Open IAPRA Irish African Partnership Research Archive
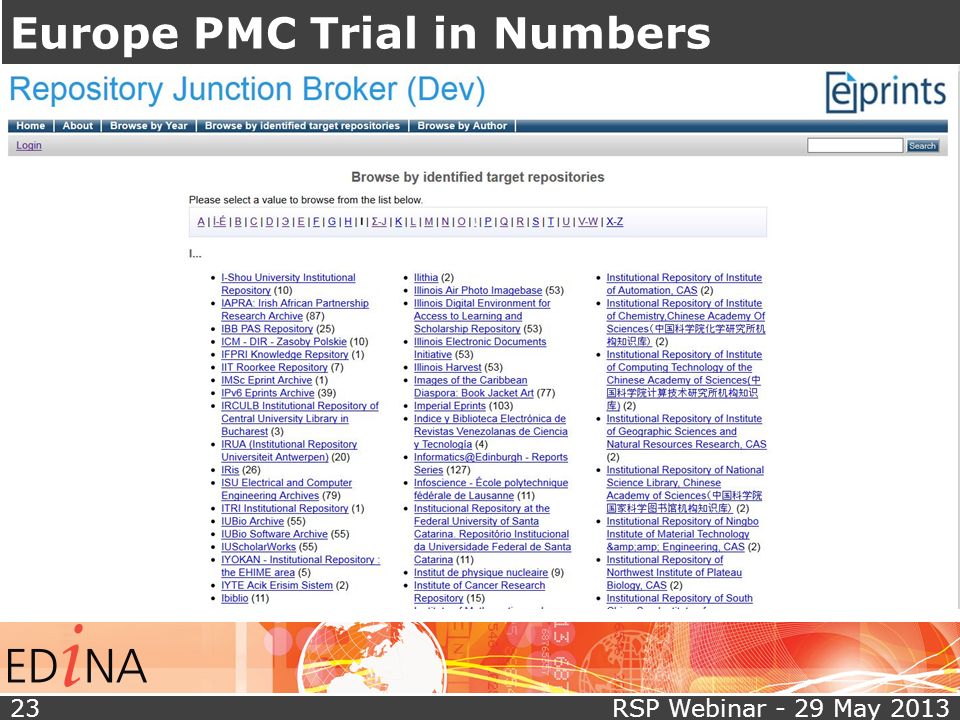 tap(294, 309)
